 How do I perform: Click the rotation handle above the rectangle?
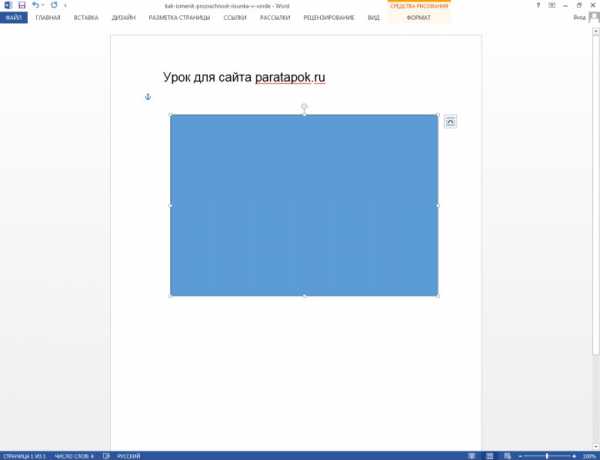[x=304, y=106]
